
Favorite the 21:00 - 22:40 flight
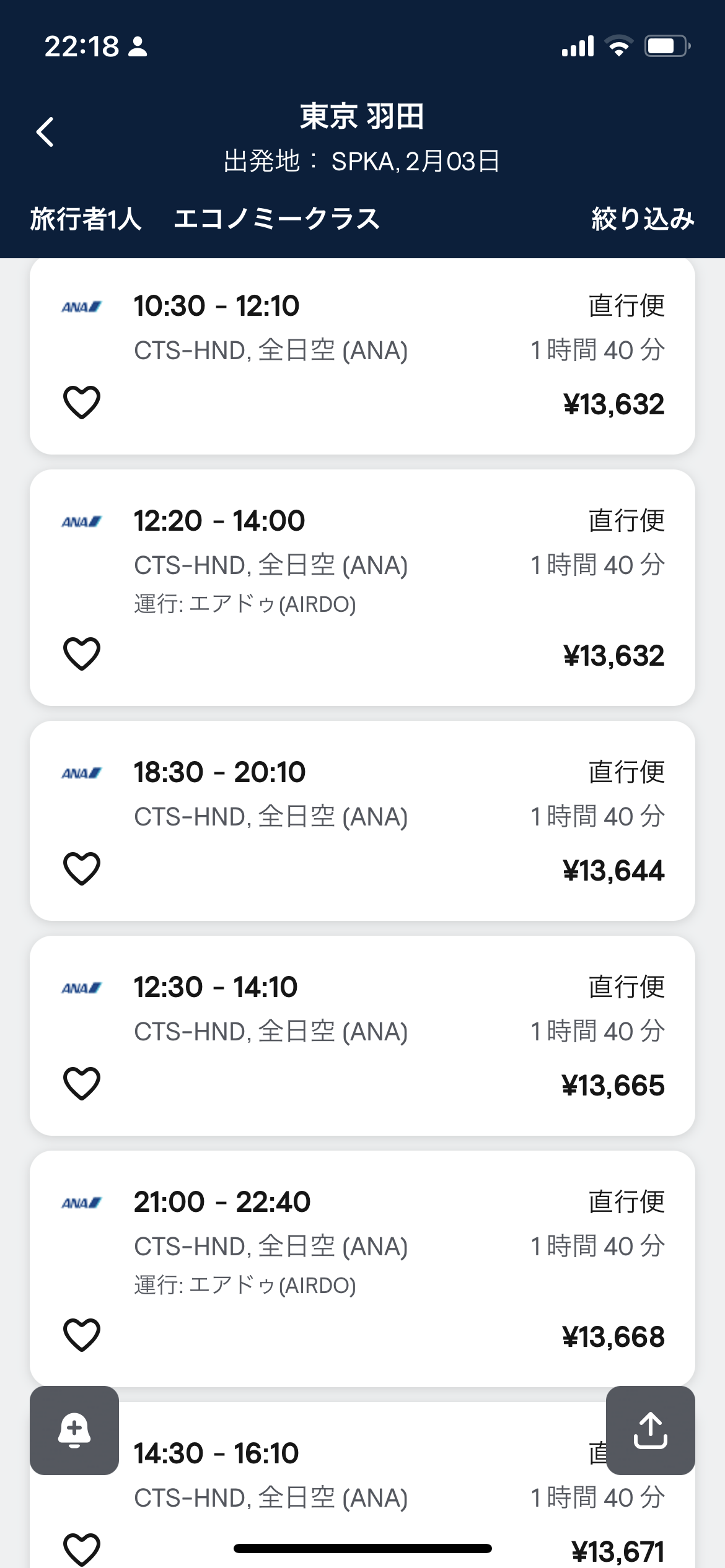pos(82,1335)
